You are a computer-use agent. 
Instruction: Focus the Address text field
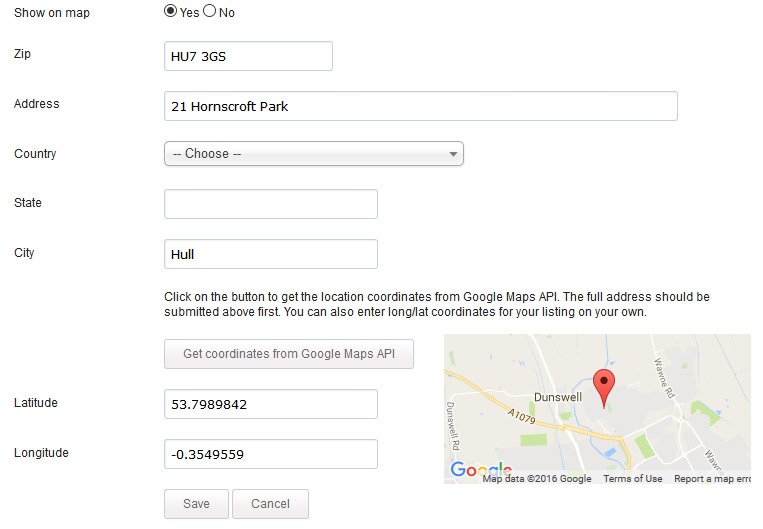tap(420, 106)
